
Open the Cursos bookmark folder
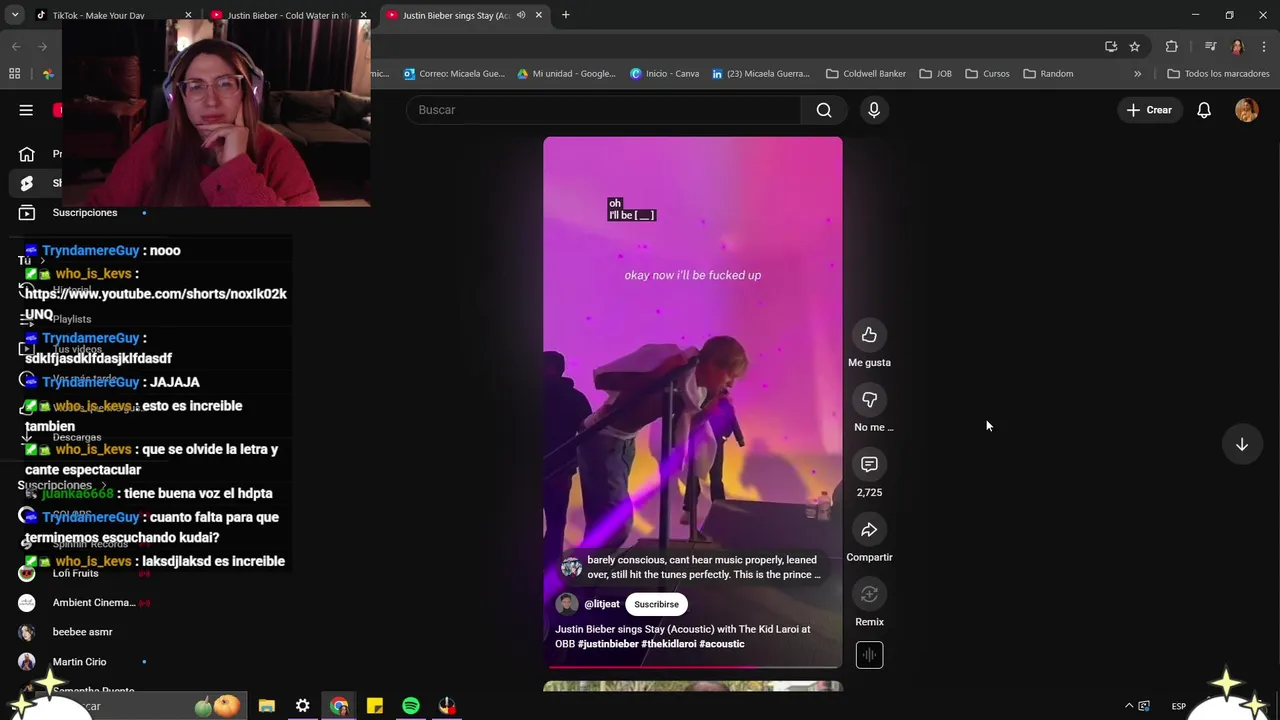[x=987, y=73]
